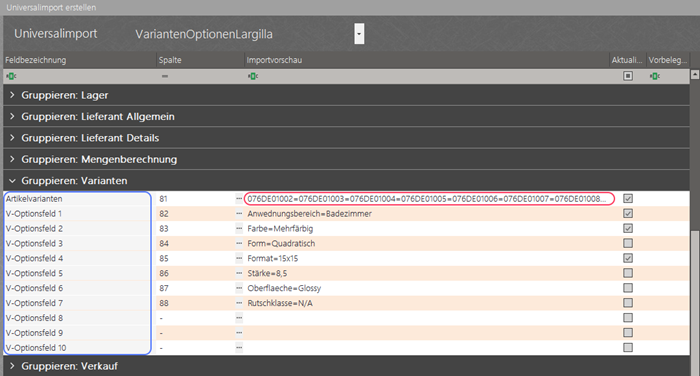Check Aktualisieren for V-Optionsfeld 3

coord(628,243)
